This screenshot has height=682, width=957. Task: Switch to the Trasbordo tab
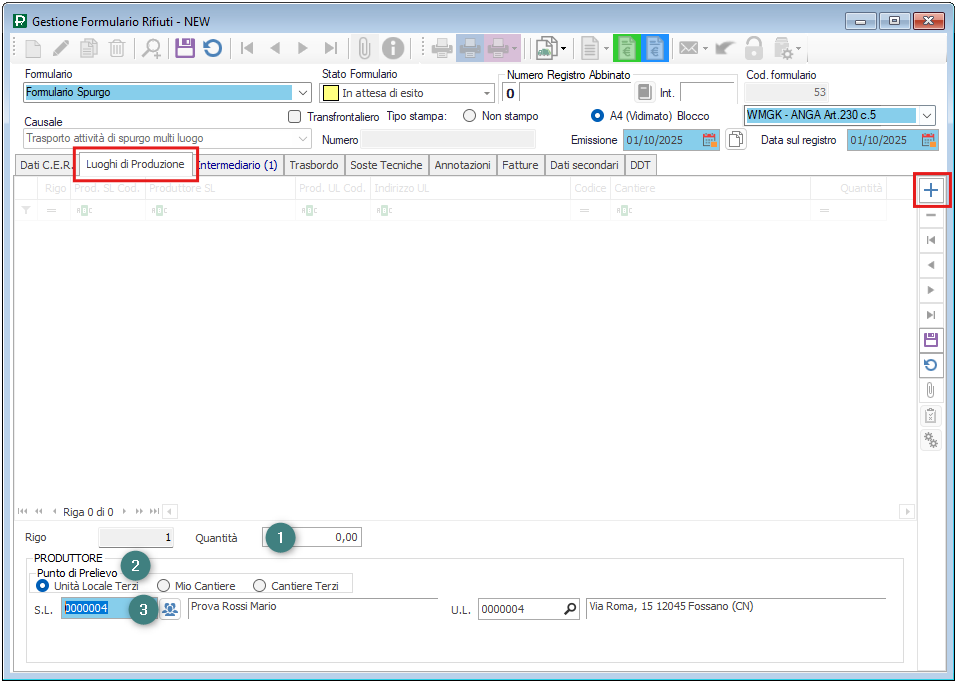(314, 165)
